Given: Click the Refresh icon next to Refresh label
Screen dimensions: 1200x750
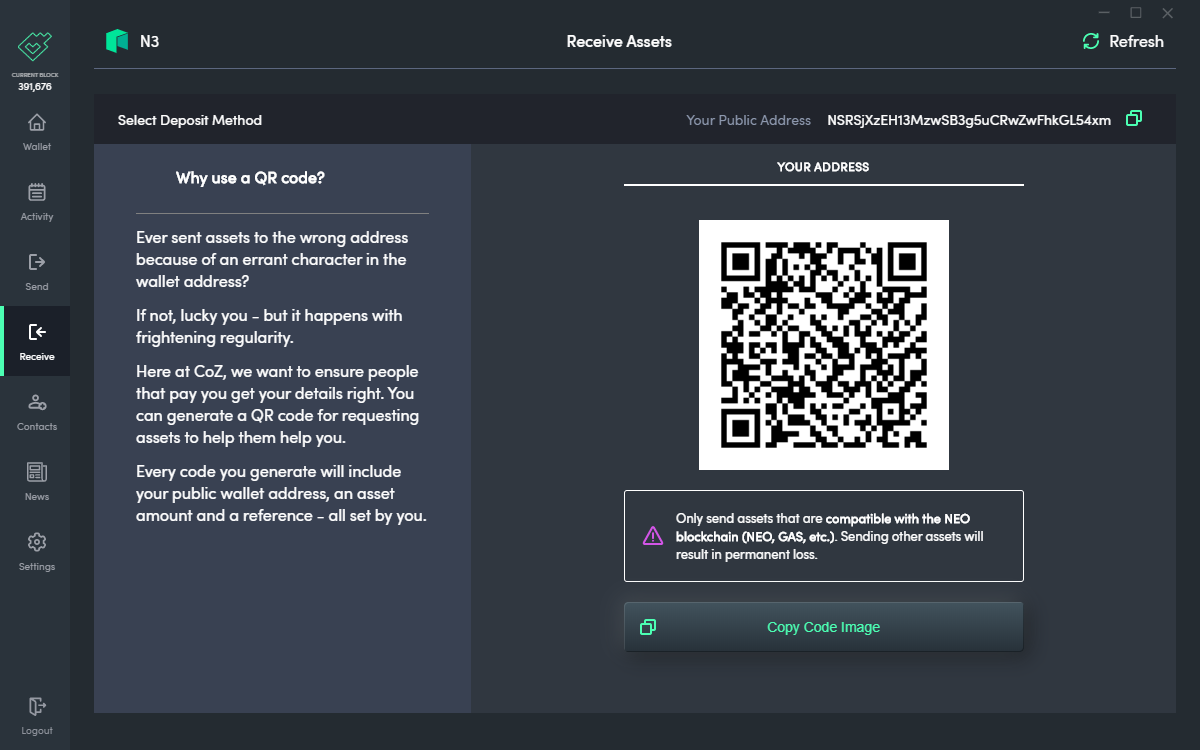Looking at the screenshot, I should click(1090, 41).
